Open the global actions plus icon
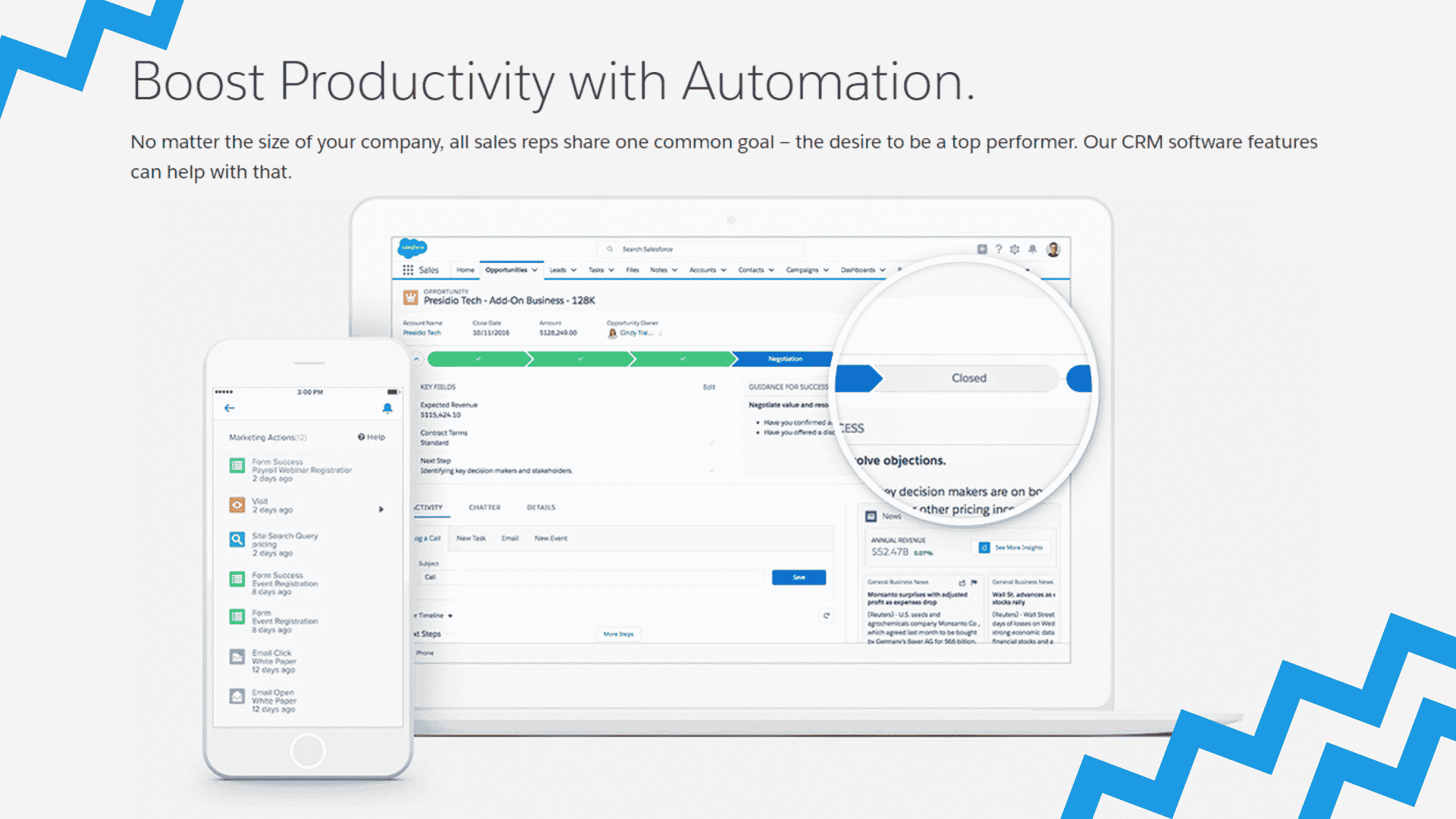Screen dimensions: 1456x819 click(x=982, y=249)
